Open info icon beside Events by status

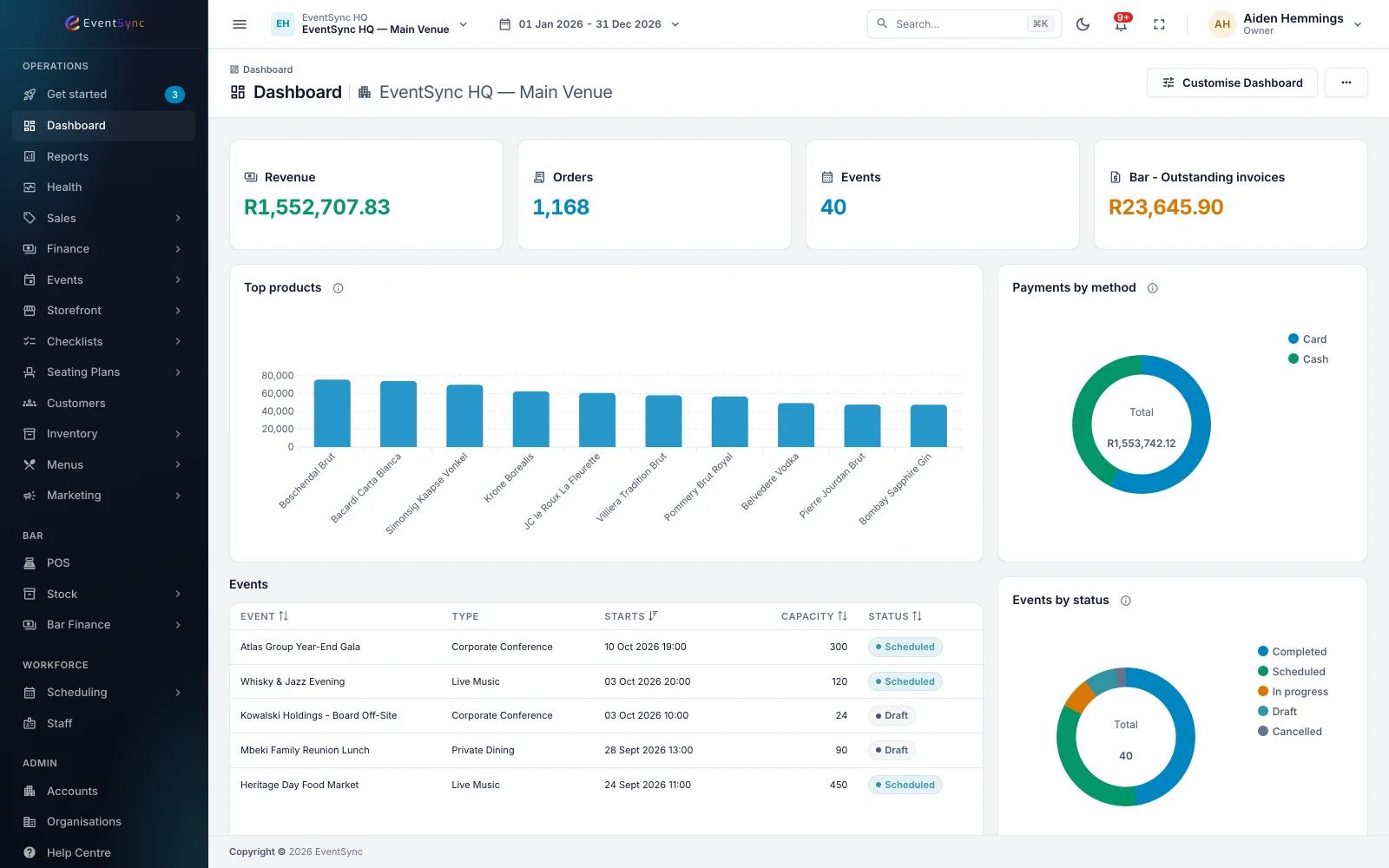pyautogui.click(x=1126, y=601)
